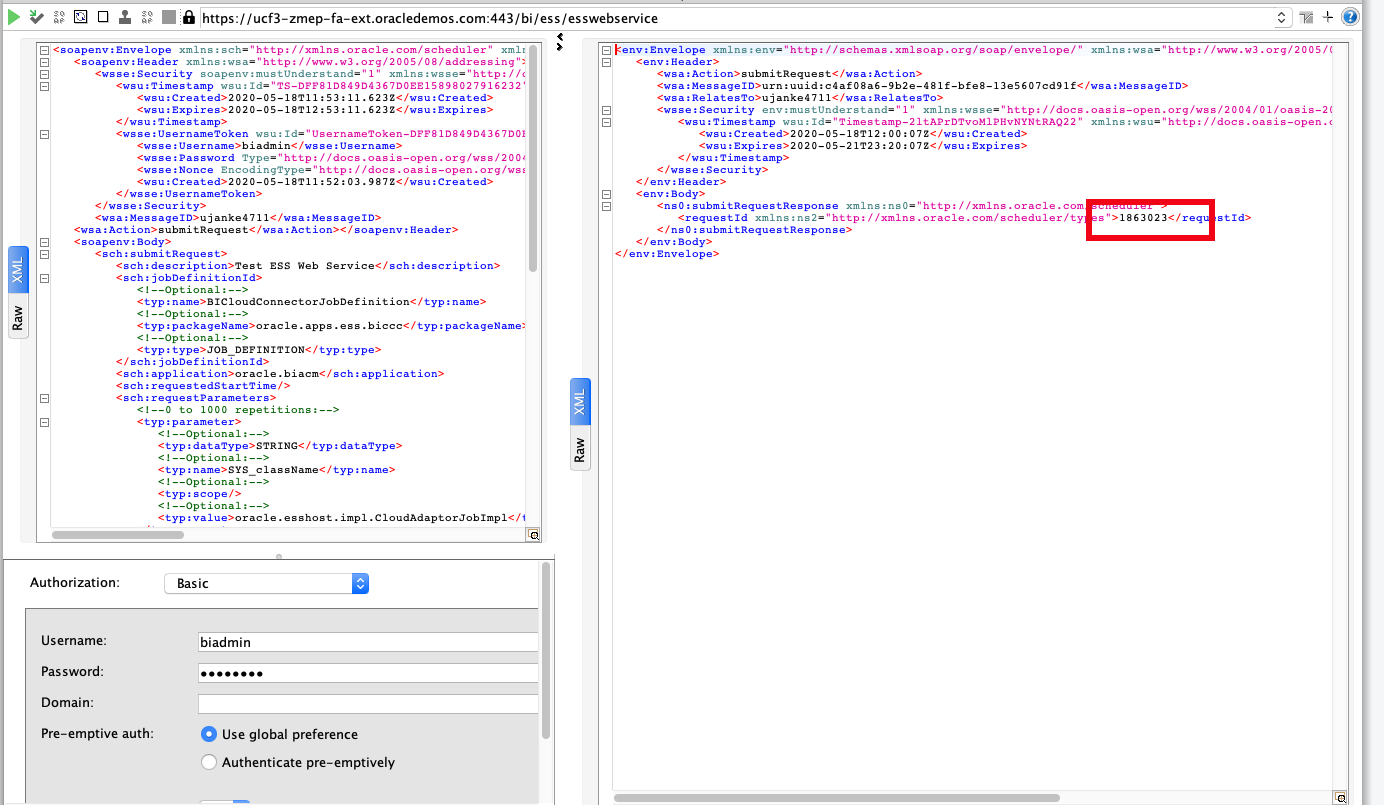Screen dimensions: 1384x805
Task: Toggle the editor layout icon beside the plus
Action: click(x=1307, y=17)
